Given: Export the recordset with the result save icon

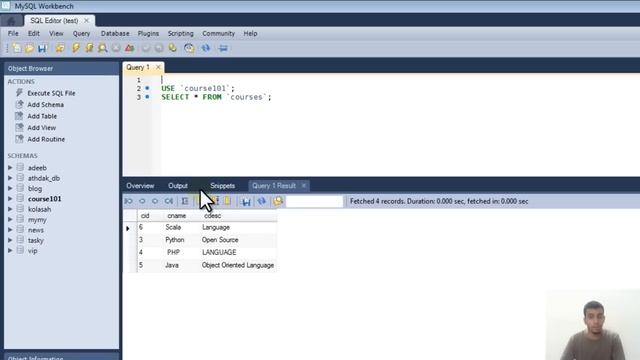Looking at the screenshot, I should click(x=246, y=201).
